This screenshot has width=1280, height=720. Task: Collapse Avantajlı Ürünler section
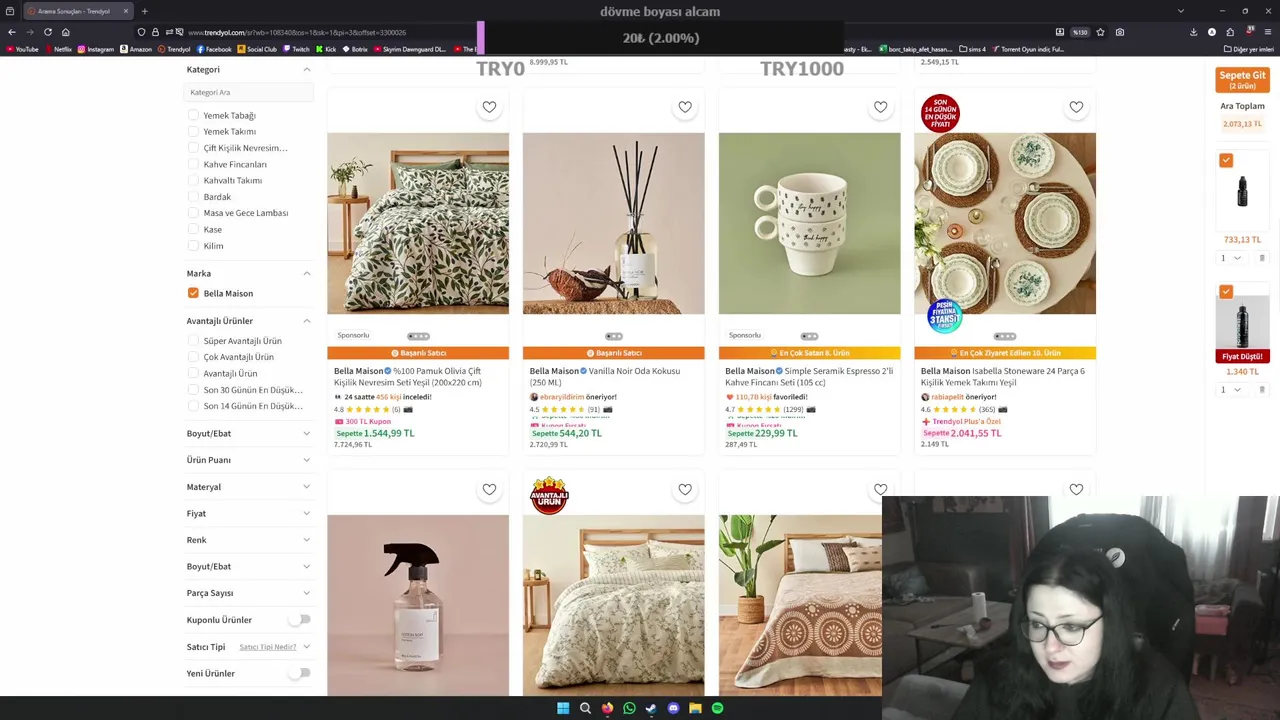(x=307, y=321)
